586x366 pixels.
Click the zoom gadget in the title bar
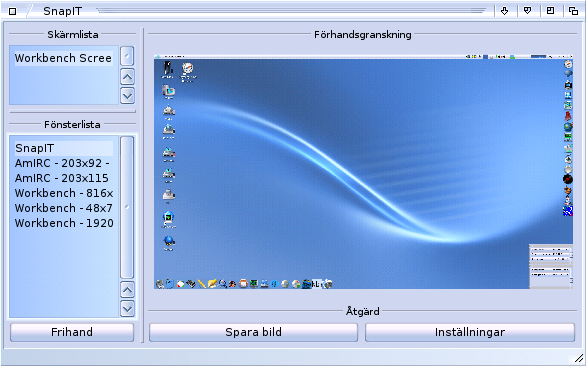click(x=550, y=11)
